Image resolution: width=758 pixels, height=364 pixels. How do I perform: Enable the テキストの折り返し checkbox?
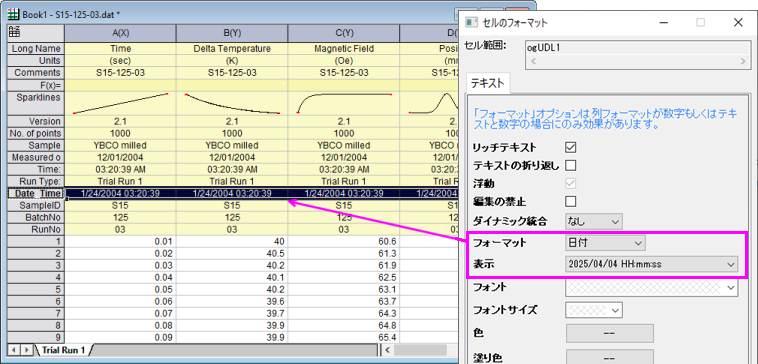(x=571, y=165)
